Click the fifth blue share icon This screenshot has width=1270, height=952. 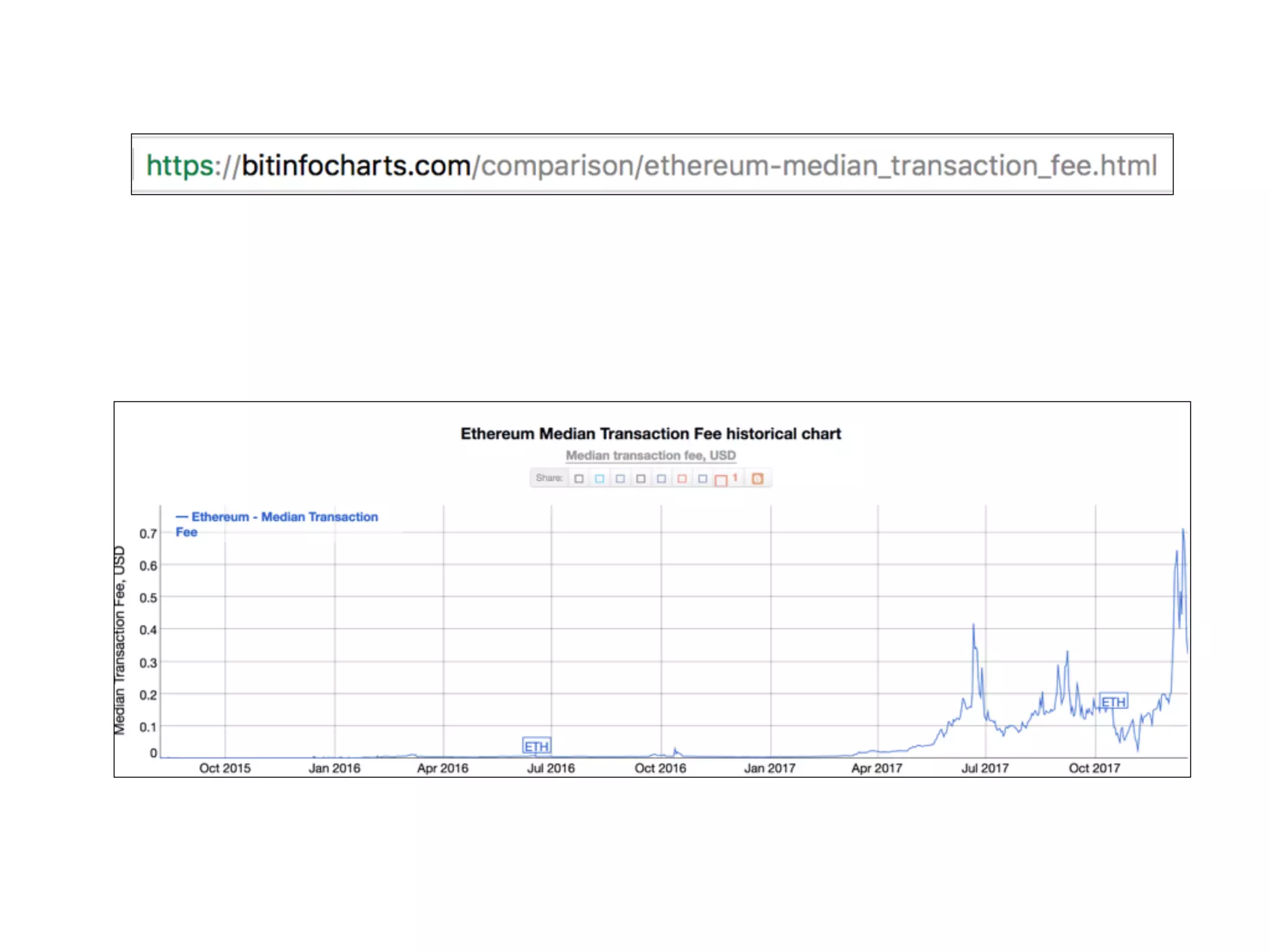(661, 478)
